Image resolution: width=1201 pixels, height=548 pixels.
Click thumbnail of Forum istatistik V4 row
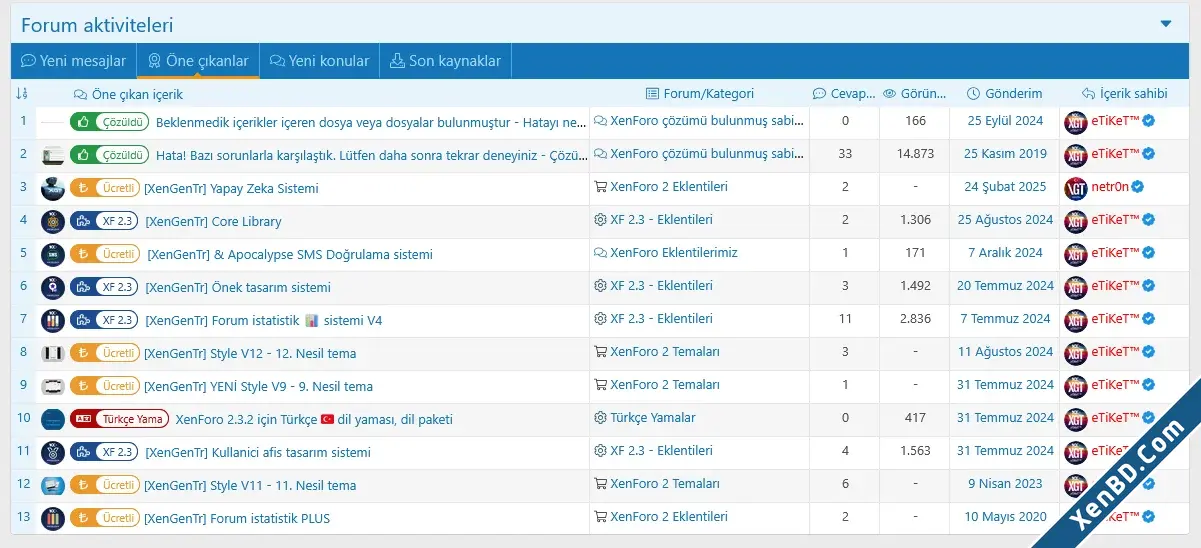point(53,320)
